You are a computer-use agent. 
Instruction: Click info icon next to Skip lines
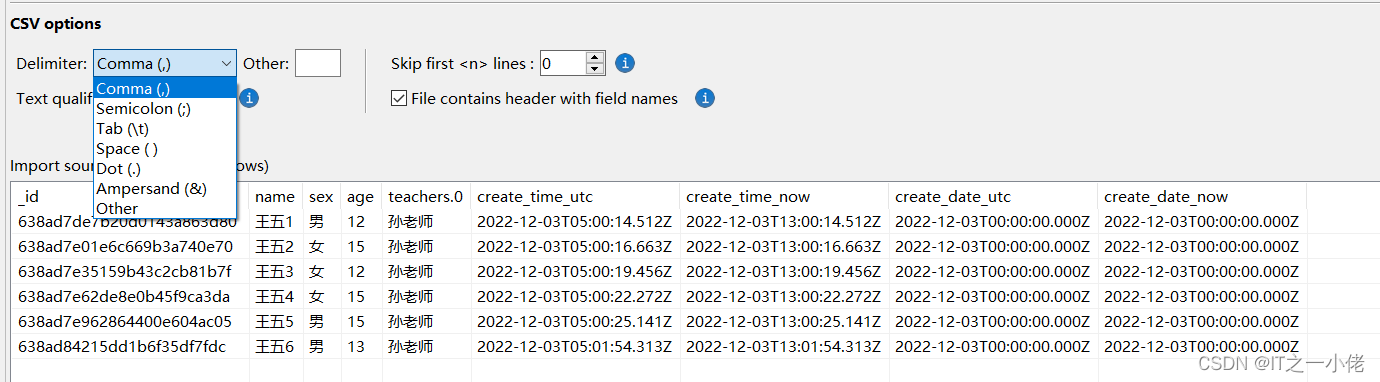pos(625,63)
